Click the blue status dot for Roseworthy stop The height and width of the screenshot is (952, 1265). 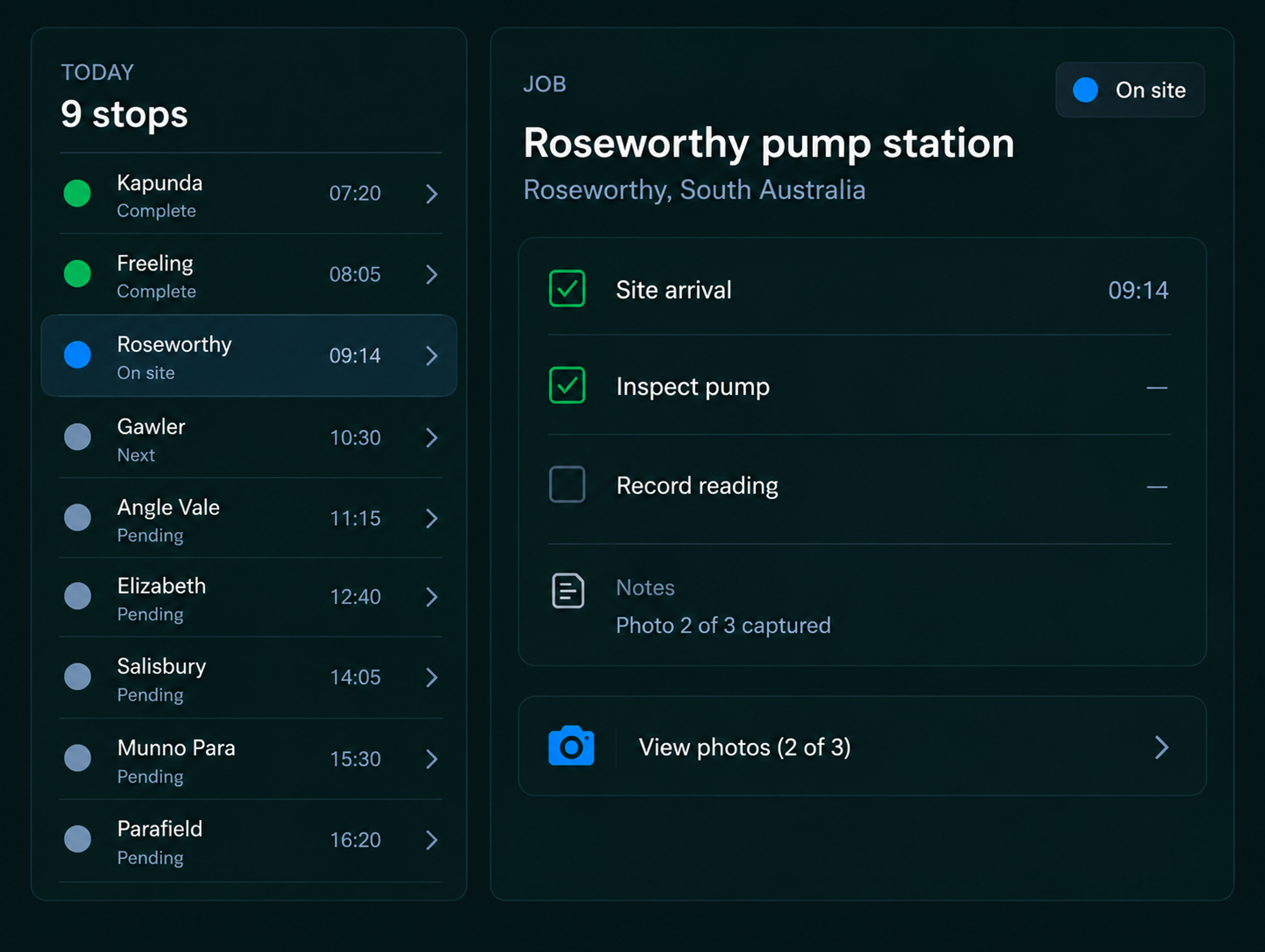[x=77, y=355]
